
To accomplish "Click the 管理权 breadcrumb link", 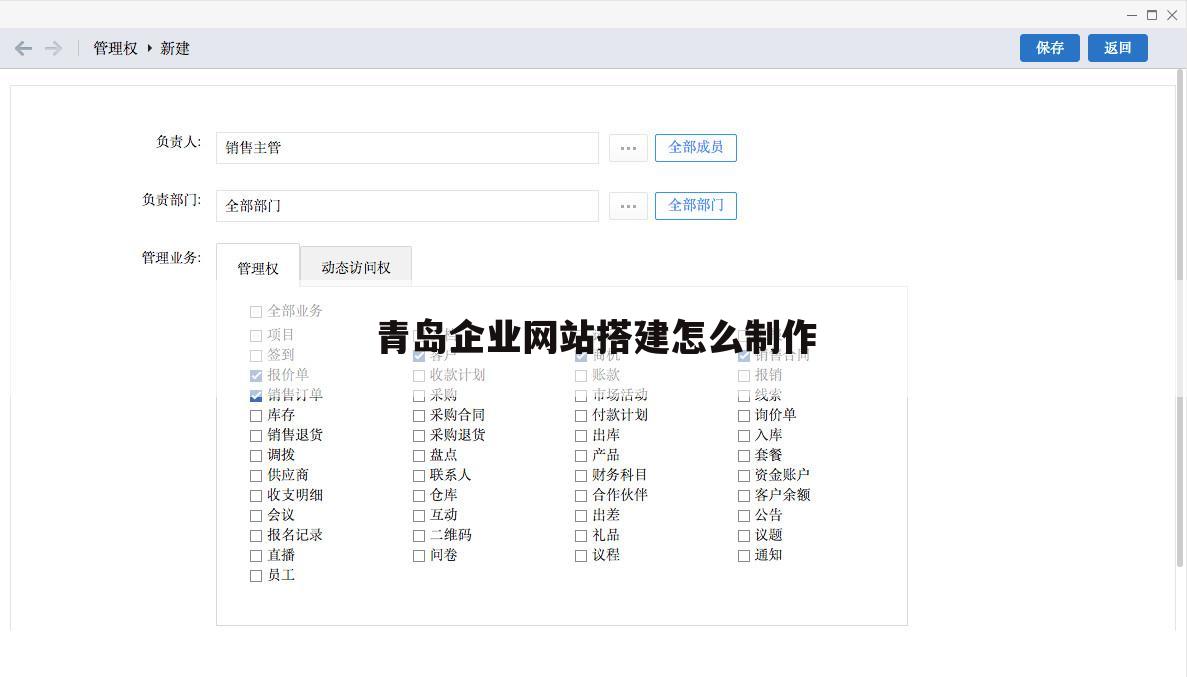I will [115, 47].
